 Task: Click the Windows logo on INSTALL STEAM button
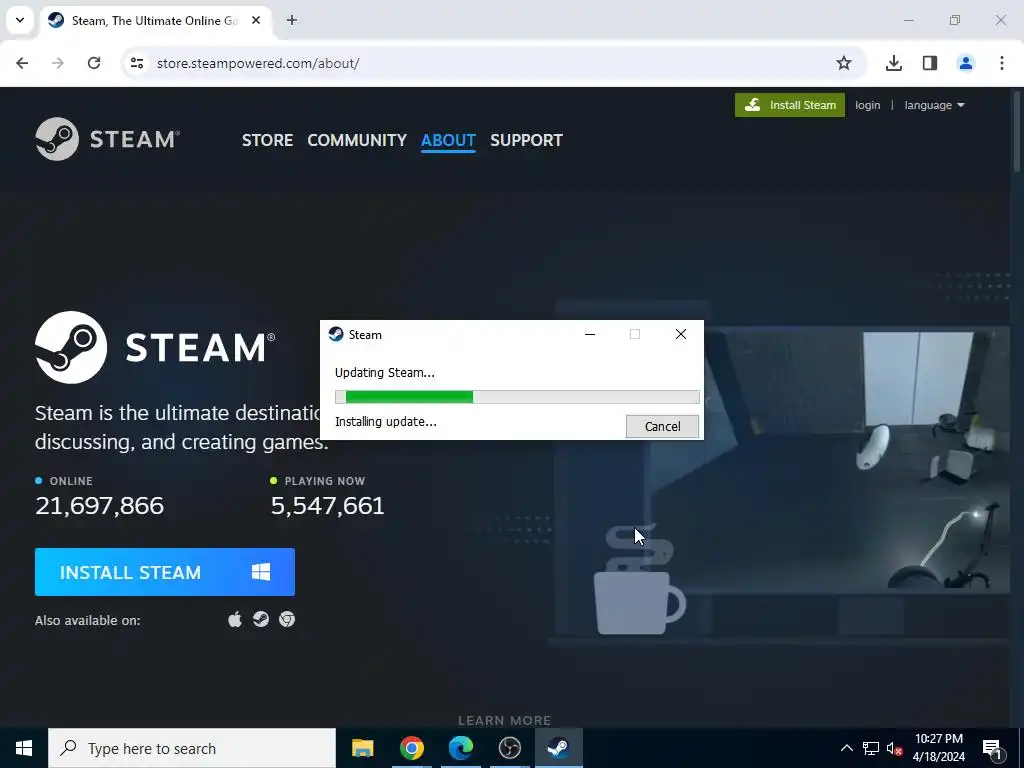pyautogui.click(x=261, y=572)
